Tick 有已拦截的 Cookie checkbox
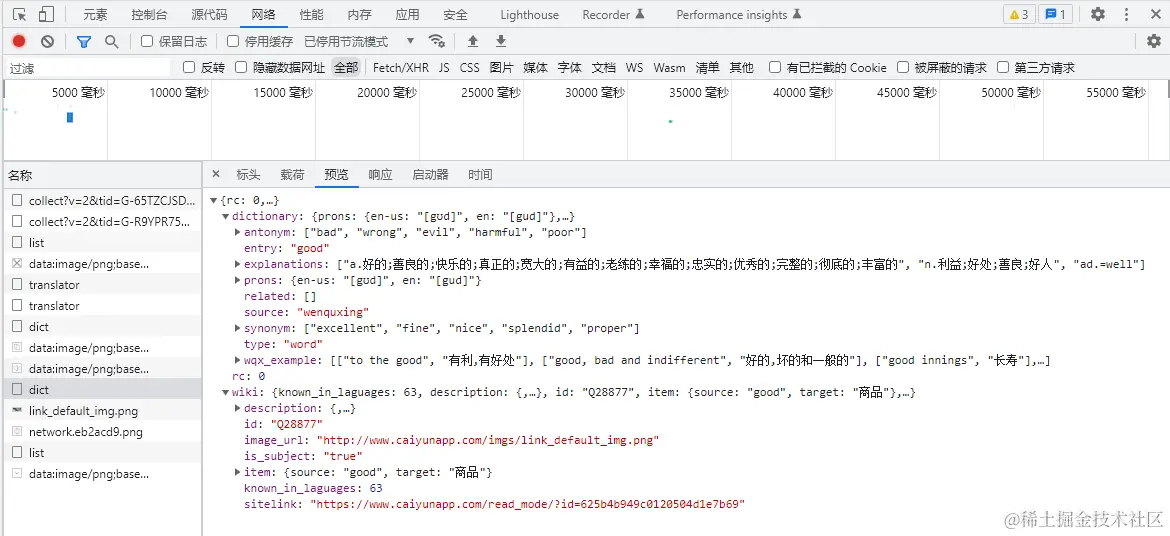The image size is (1170, 536). coord(775,67)
